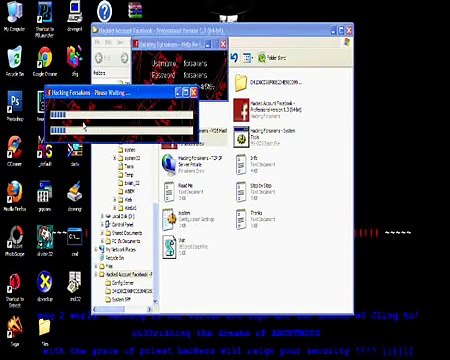Image resolution: width=450 pixels, height=360 pixels.
Task: Select the Read Me text document
Action: click(183, 192)
